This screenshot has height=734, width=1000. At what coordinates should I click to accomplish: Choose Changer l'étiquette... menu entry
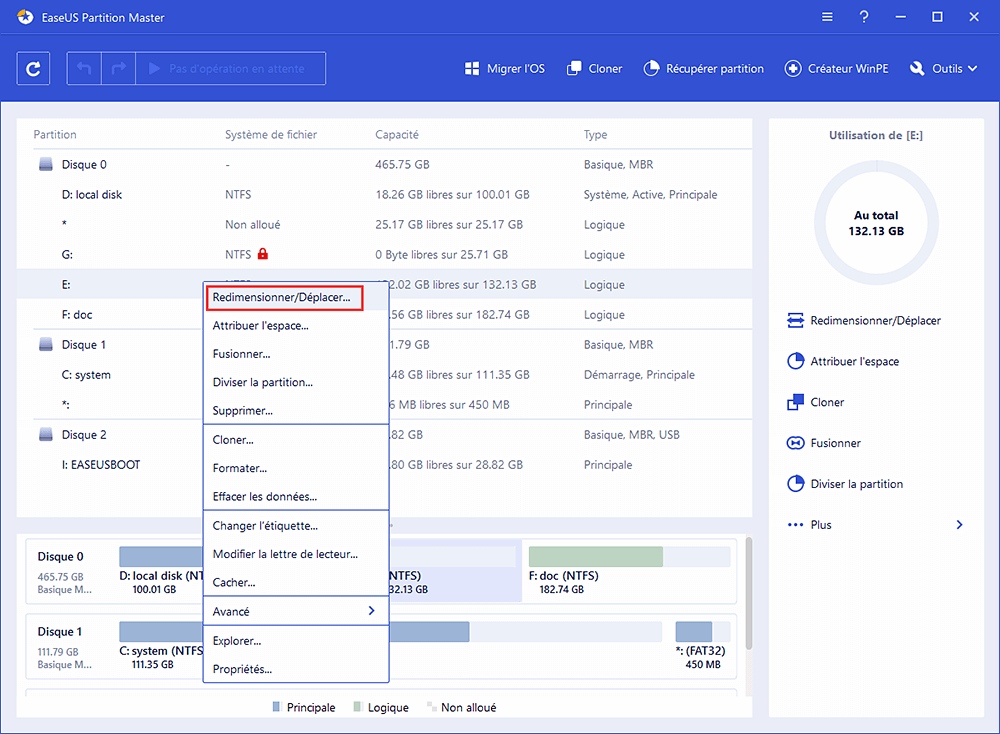pos(296,525)
